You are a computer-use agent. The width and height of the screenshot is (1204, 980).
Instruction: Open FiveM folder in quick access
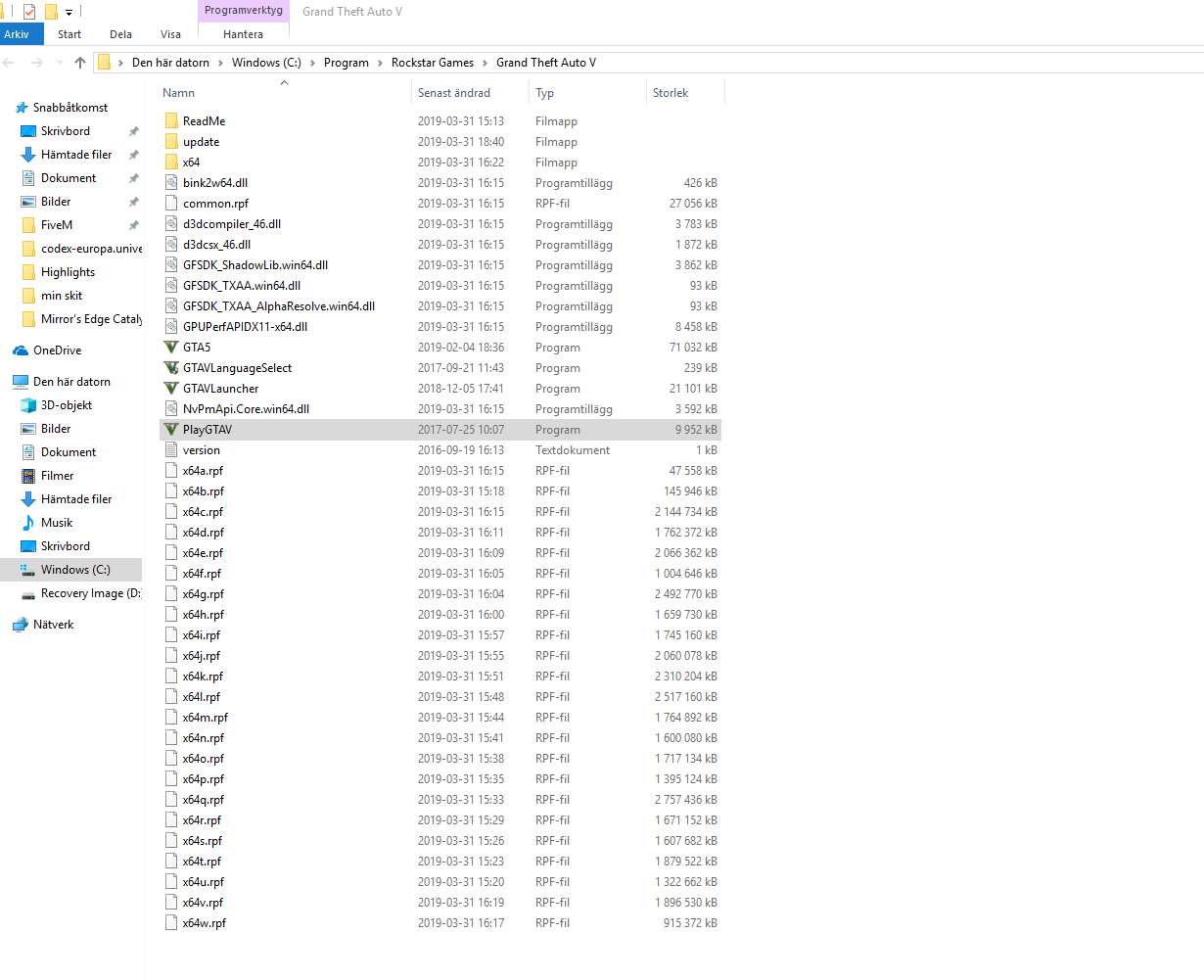[57, 225]
